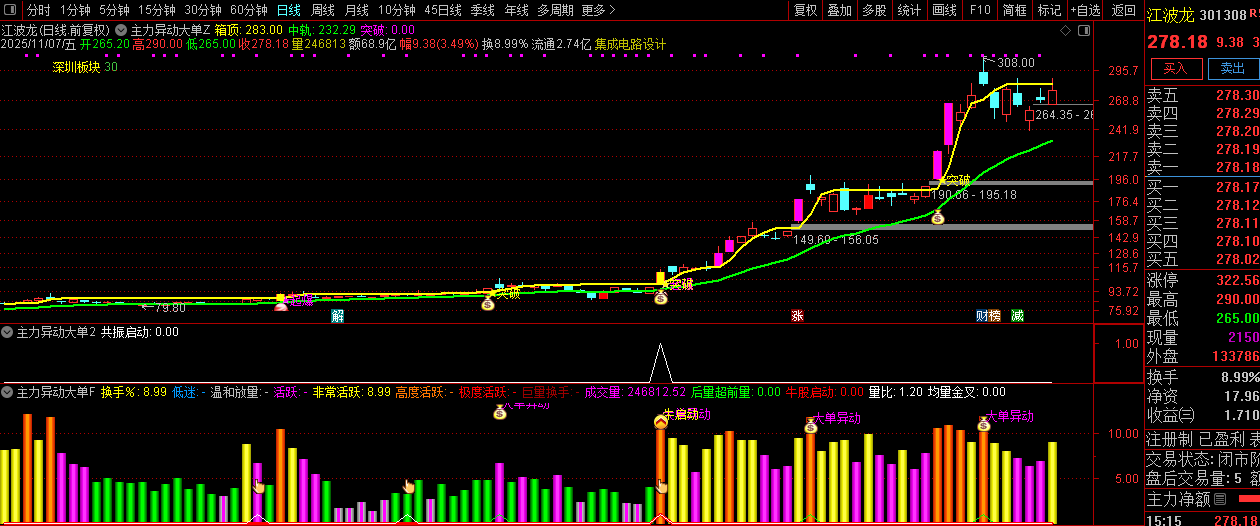The image size is (1260, 526).
Task: Click the 卖五 price 278.30
Action: click(x=1237, y=95)
